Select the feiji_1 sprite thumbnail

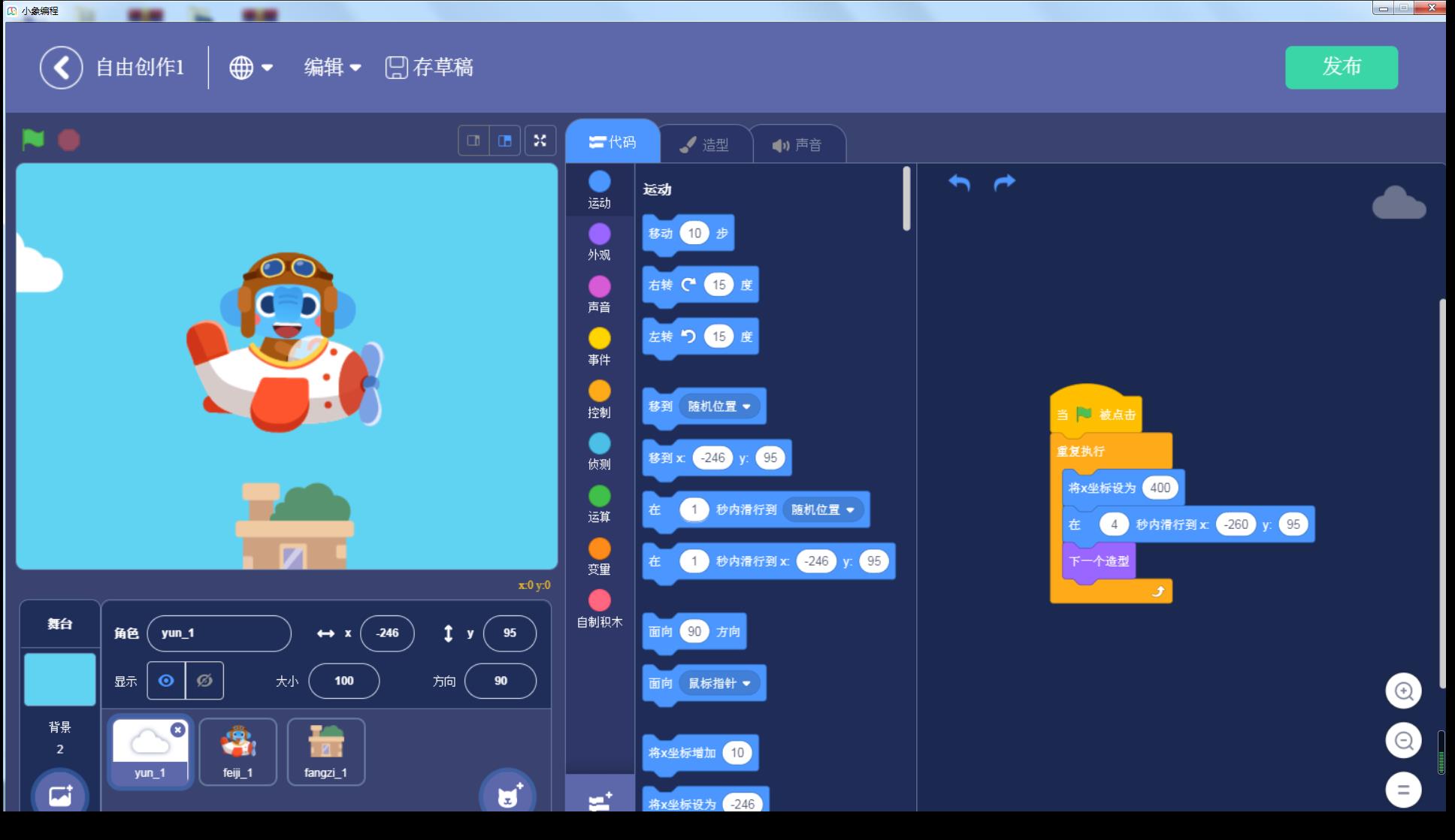(x=237, y=751)
